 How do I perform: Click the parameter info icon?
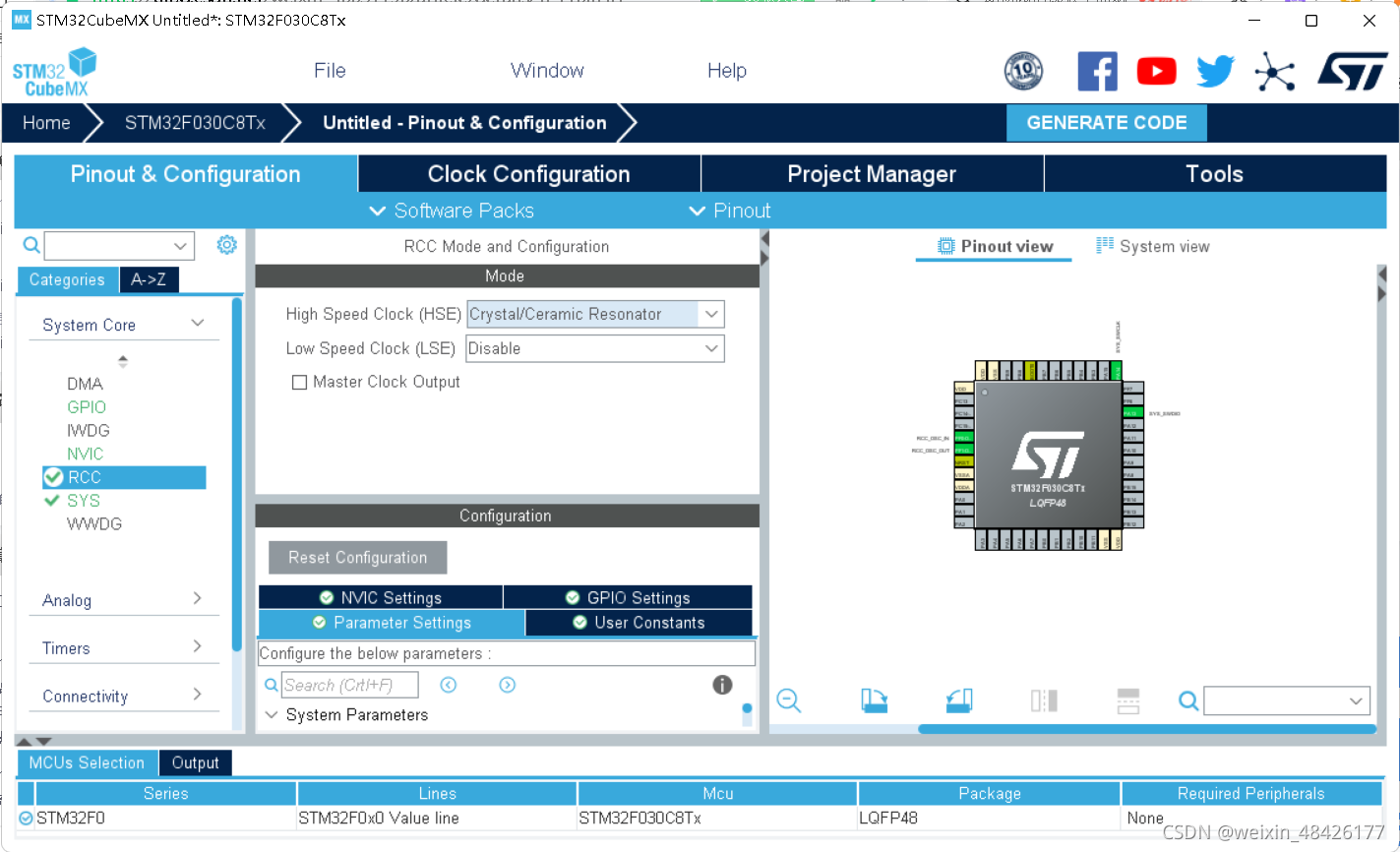point(722,685)
